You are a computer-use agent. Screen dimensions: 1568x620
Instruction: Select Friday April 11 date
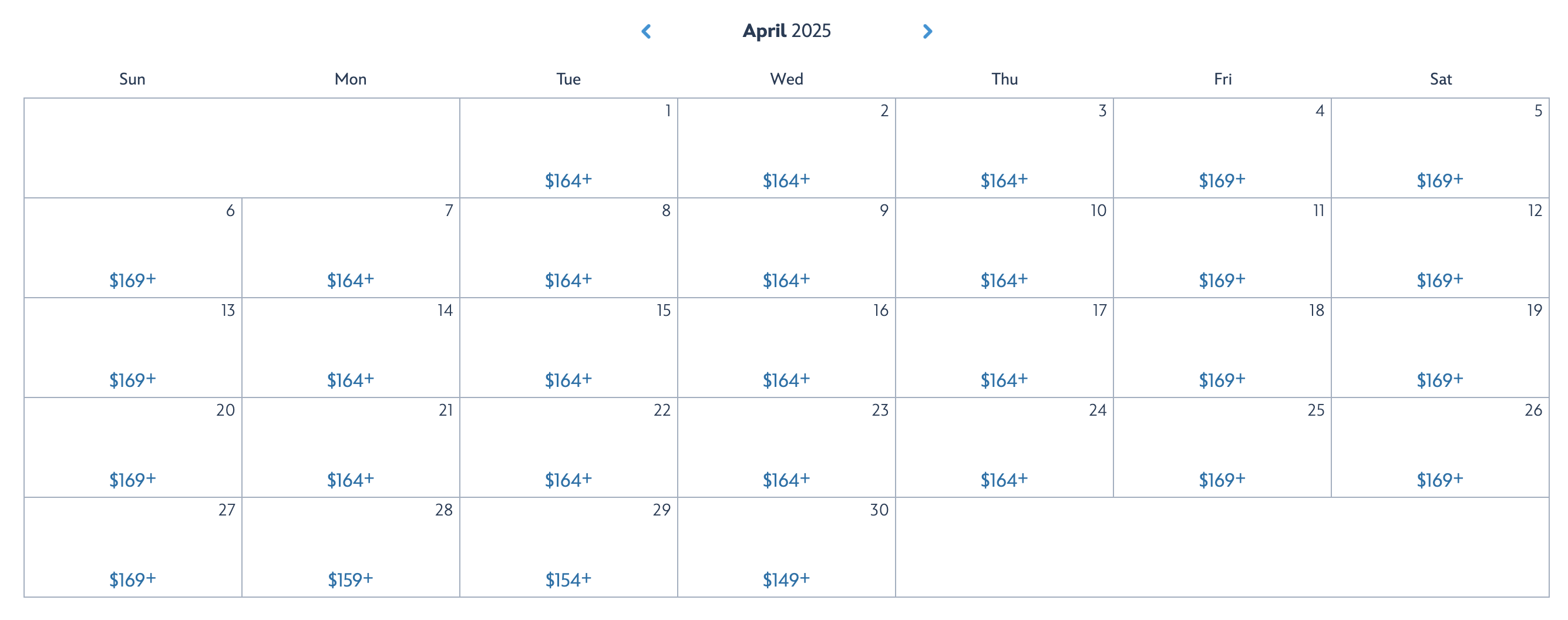click(x=1222, y=248)
